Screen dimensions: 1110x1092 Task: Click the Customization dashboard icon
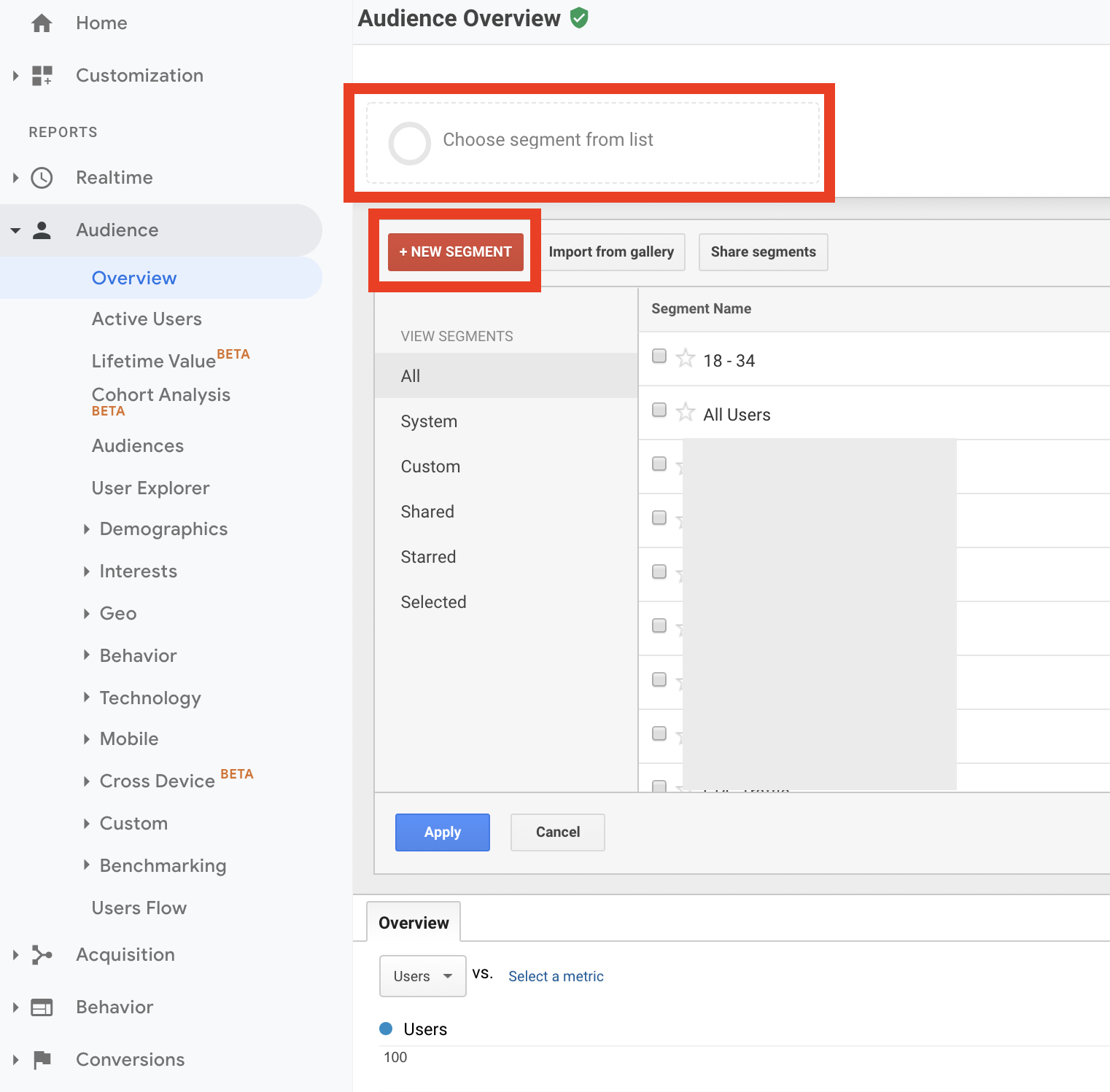[42, 76]
